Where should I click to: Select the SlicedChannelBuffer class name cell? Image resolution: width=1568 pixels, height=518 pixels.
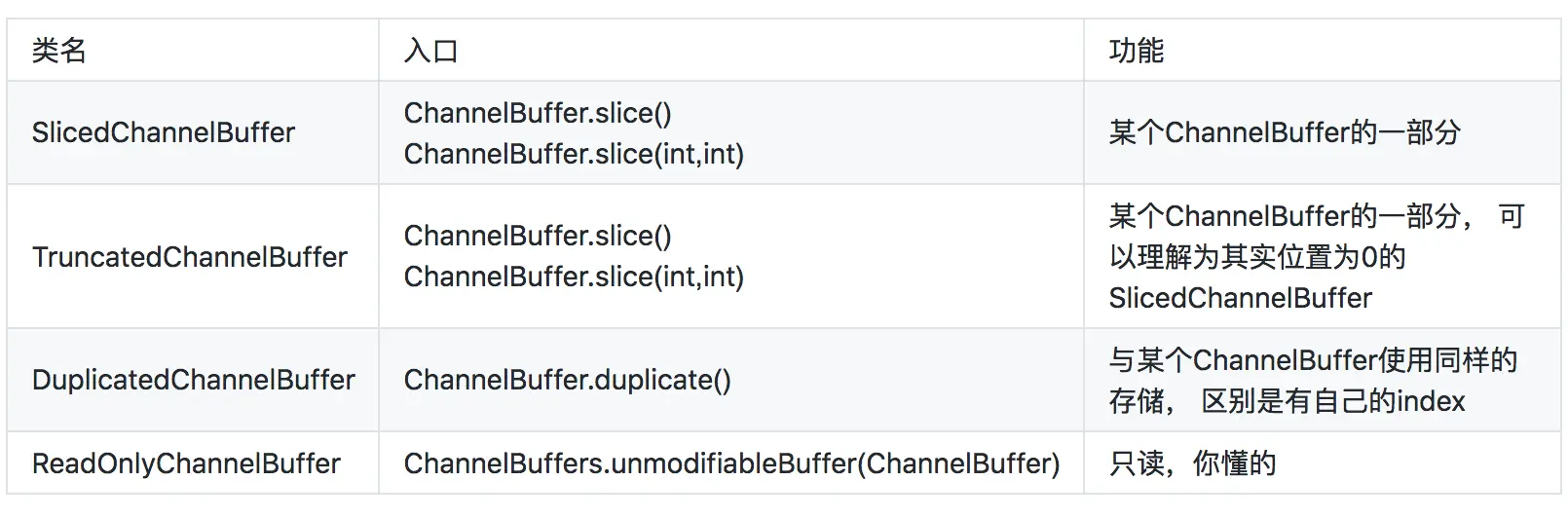click(164, 132)
